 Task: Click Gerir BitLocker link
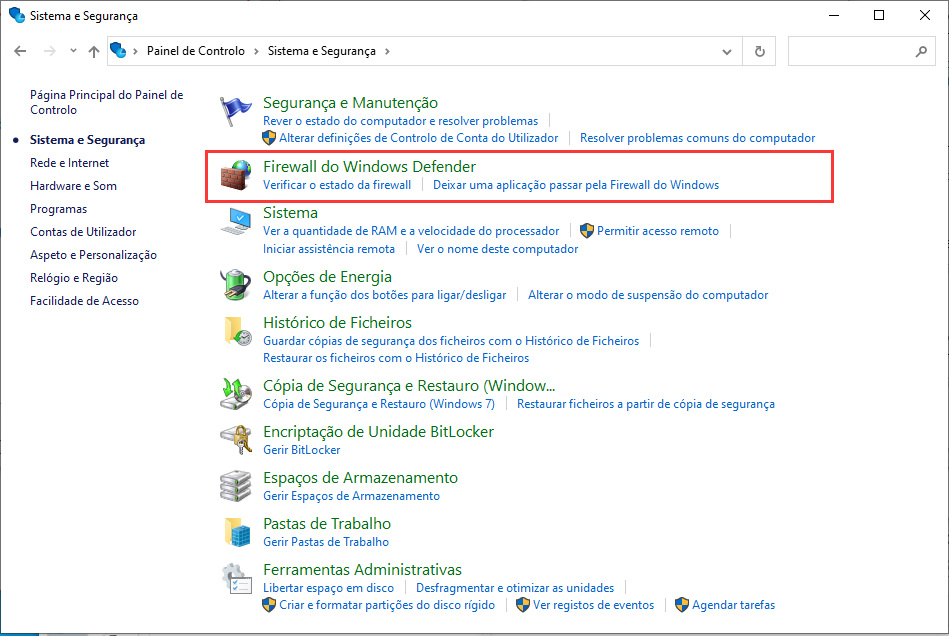click(301, 450)
